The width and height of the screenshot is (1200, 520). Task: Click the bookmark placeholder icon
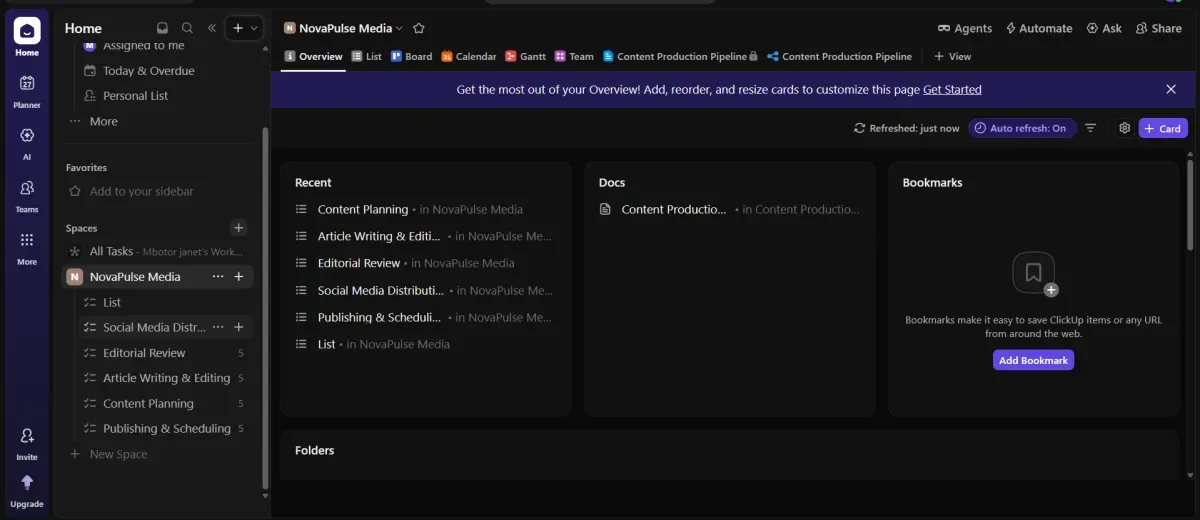1033,273
